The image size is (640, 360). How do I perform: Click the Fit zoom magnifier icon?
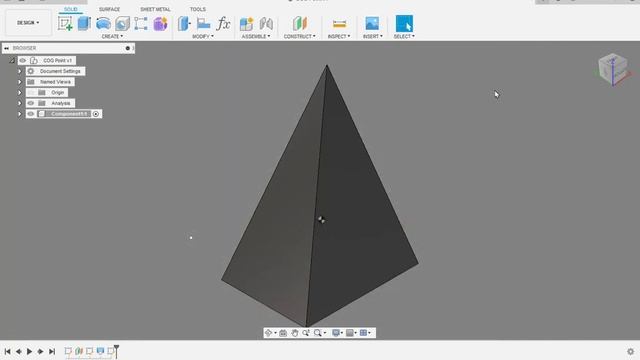pyautogui.click(x=318, y=333)
